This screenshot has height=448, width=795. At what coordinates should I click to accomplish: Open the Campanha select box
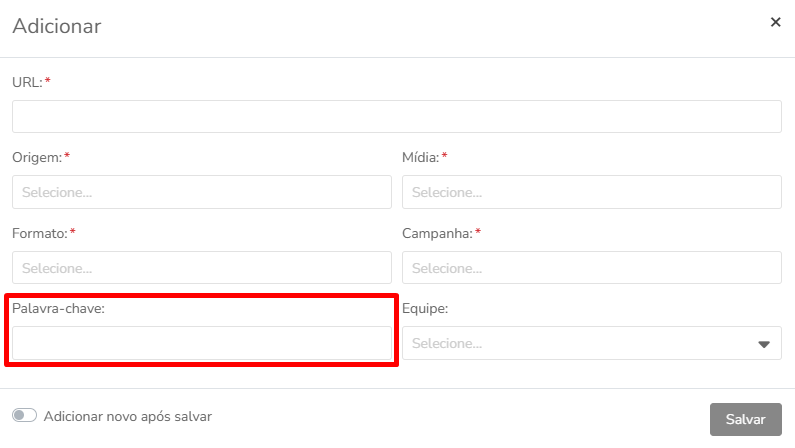[592, 268]
